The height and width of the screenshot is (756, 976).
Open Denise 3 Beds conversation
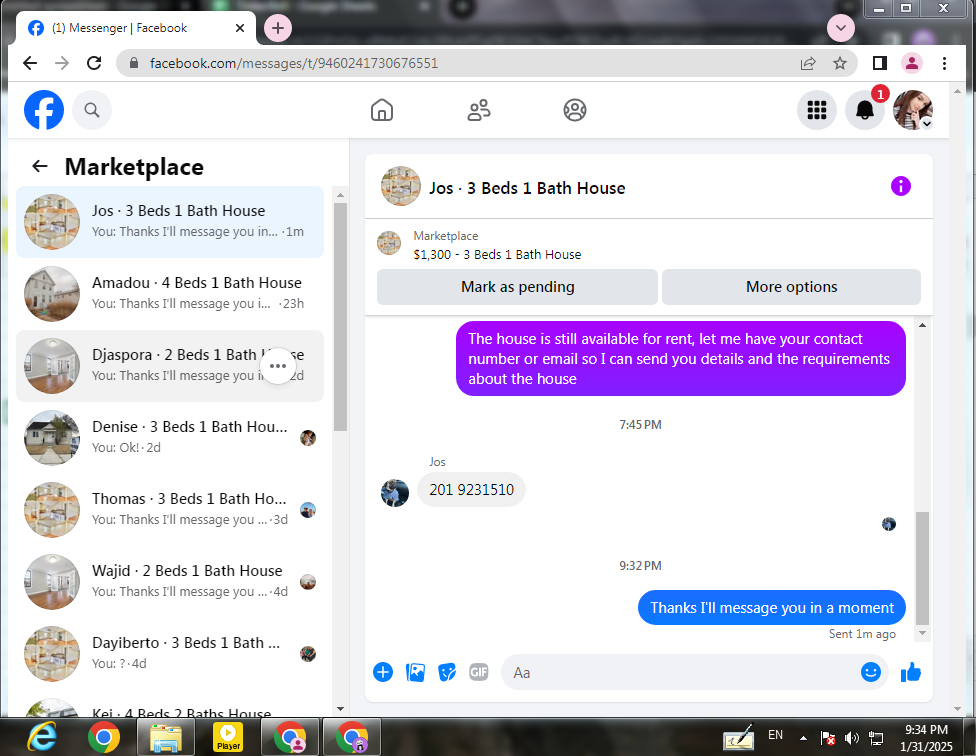tap(170, 437)
